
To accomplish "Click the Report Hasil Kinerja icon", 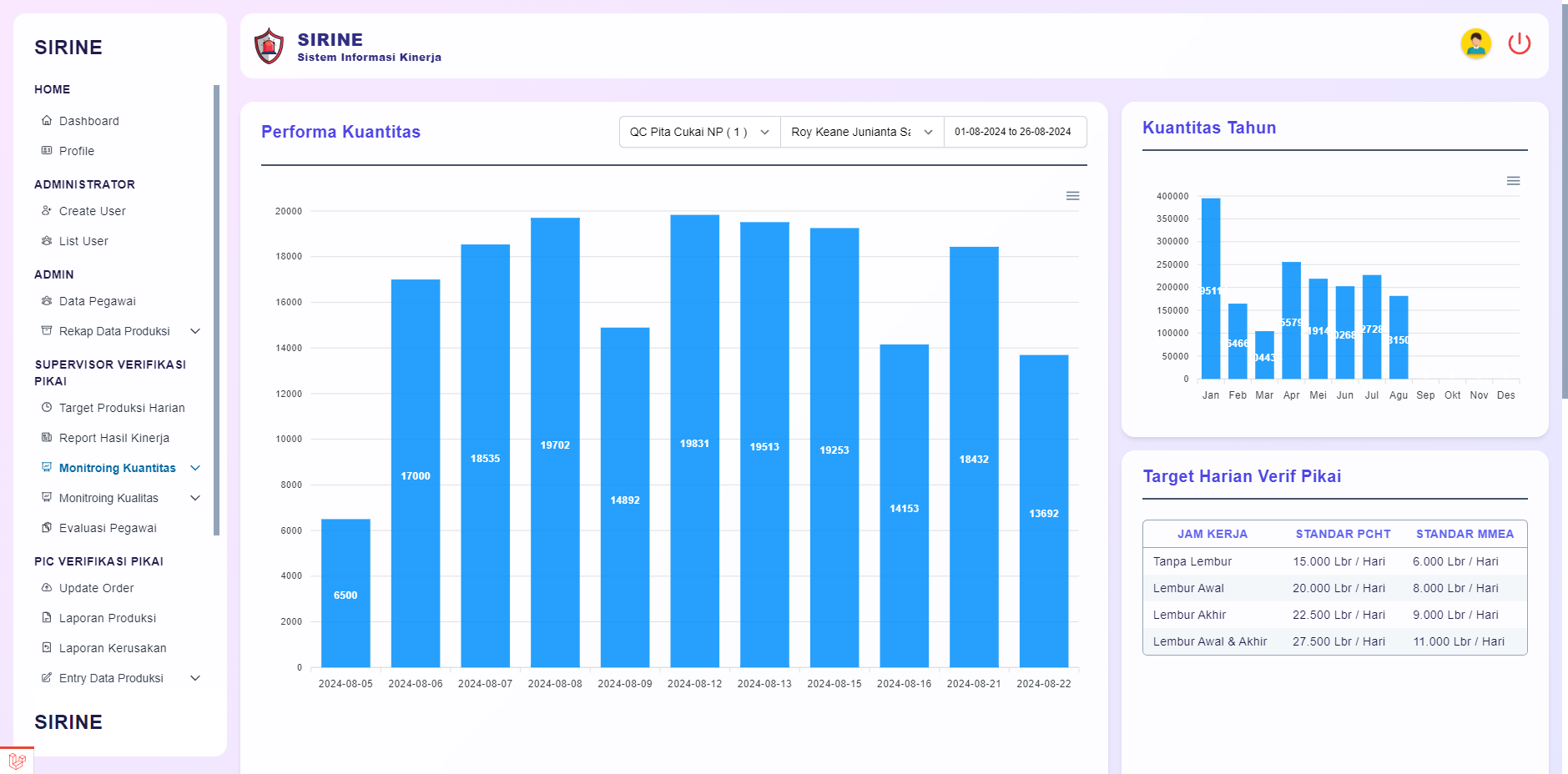I will point(47,437).
